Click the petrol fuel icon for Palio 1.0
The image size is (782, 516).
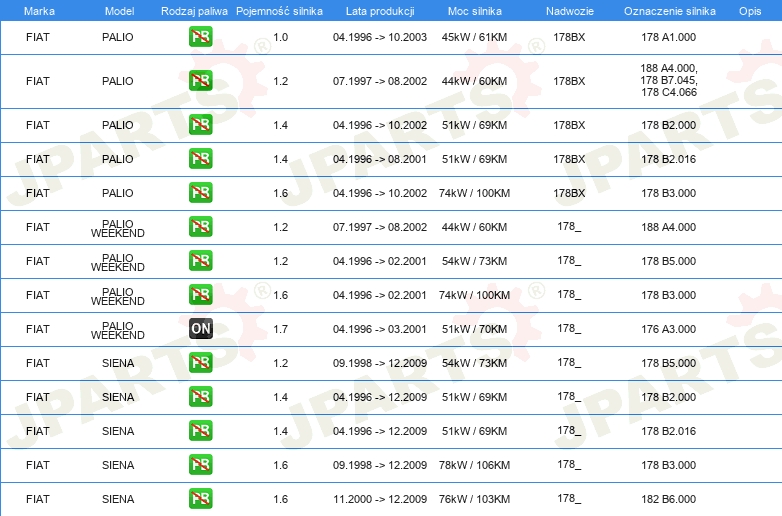[200, 37]
